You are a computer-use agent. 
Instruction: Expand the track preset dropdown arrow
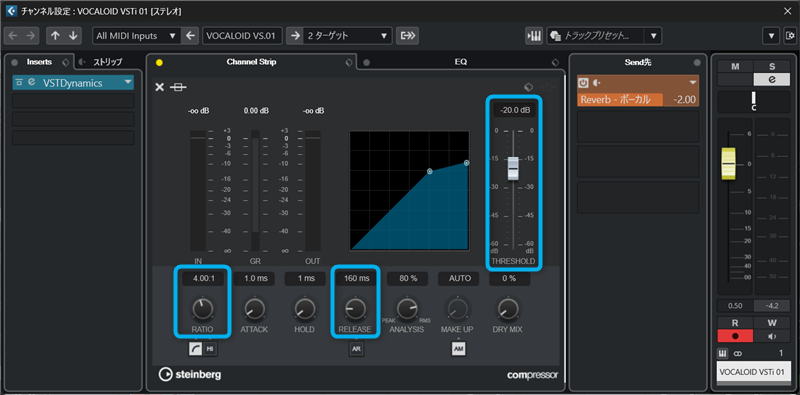pos(653,36)
